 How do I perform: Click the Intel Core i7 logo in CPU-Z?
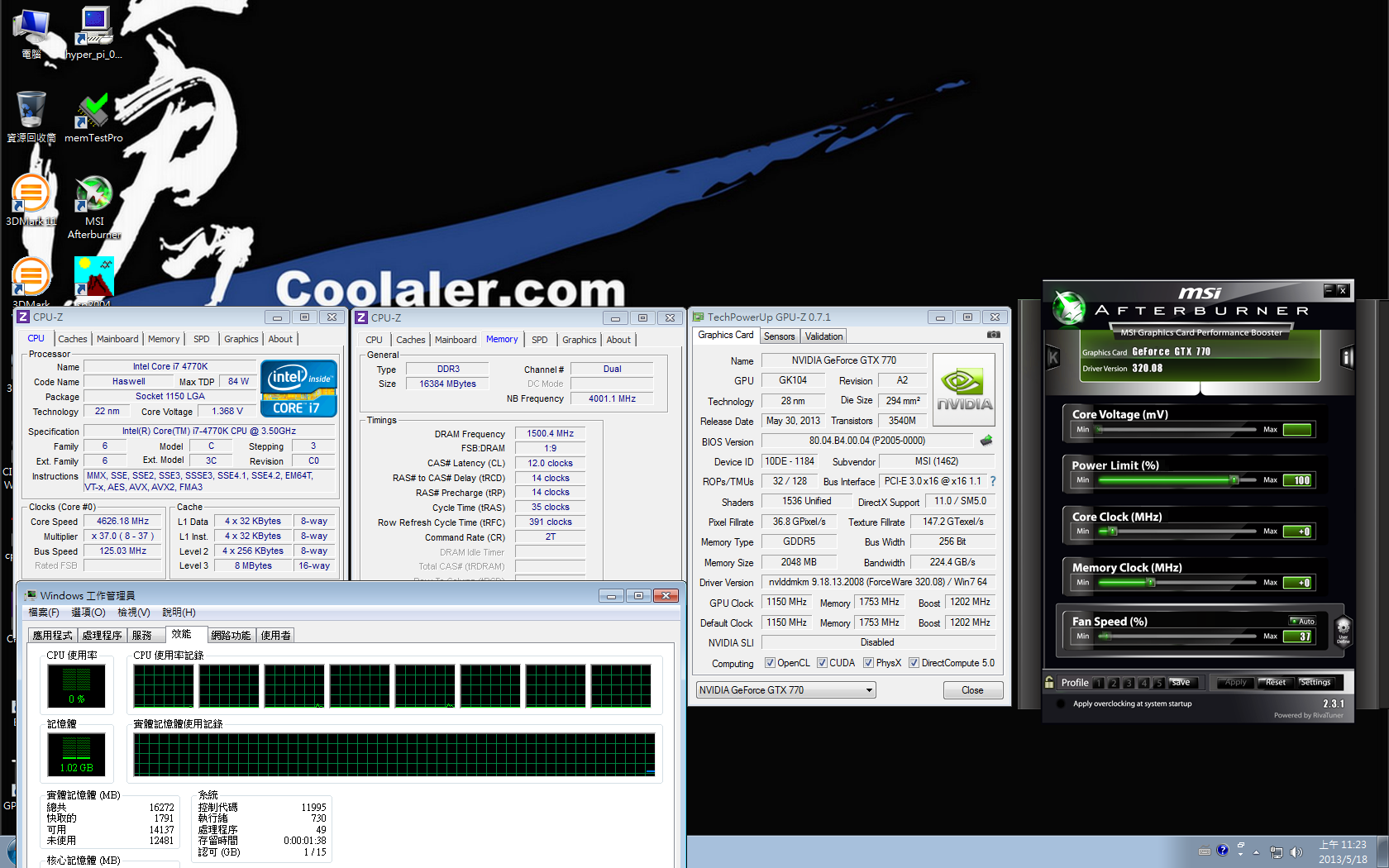coord(298,388)
